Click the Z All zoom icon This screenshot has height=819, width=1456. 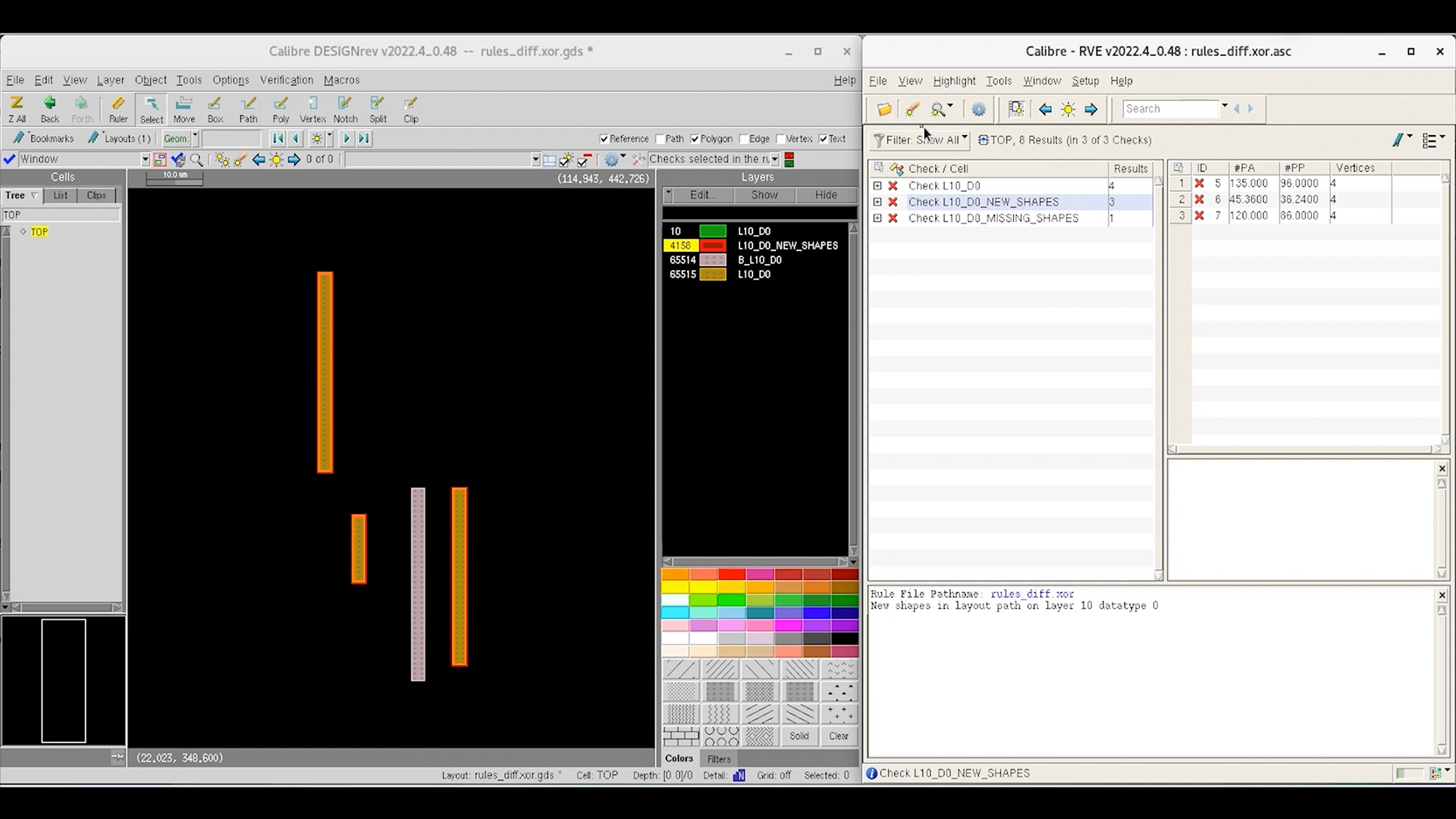click(x=17, y=108)
